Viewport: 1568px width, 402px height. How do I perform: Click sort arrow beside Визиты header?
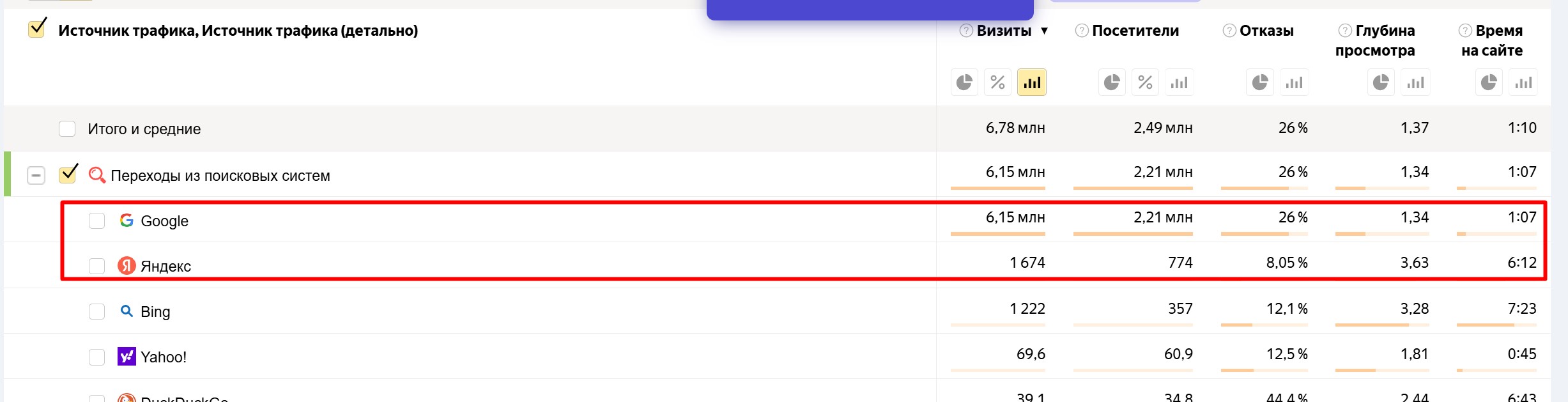point(1044,31)
